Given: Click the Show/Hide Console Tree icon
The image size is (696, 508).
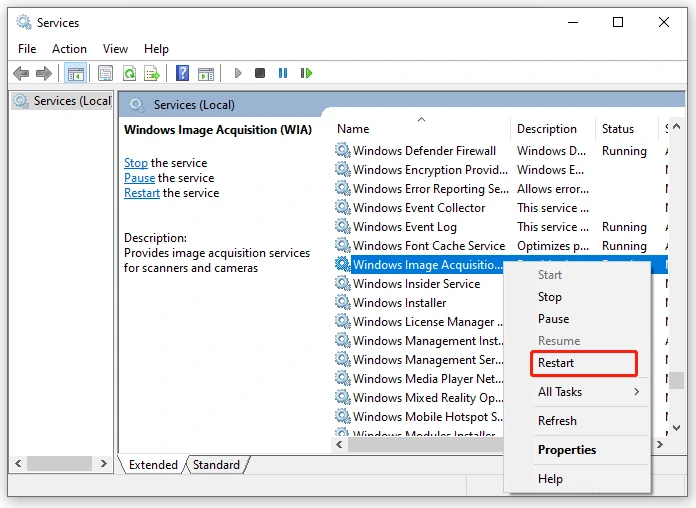Looking at the screenshot, I should pos(75,73).
